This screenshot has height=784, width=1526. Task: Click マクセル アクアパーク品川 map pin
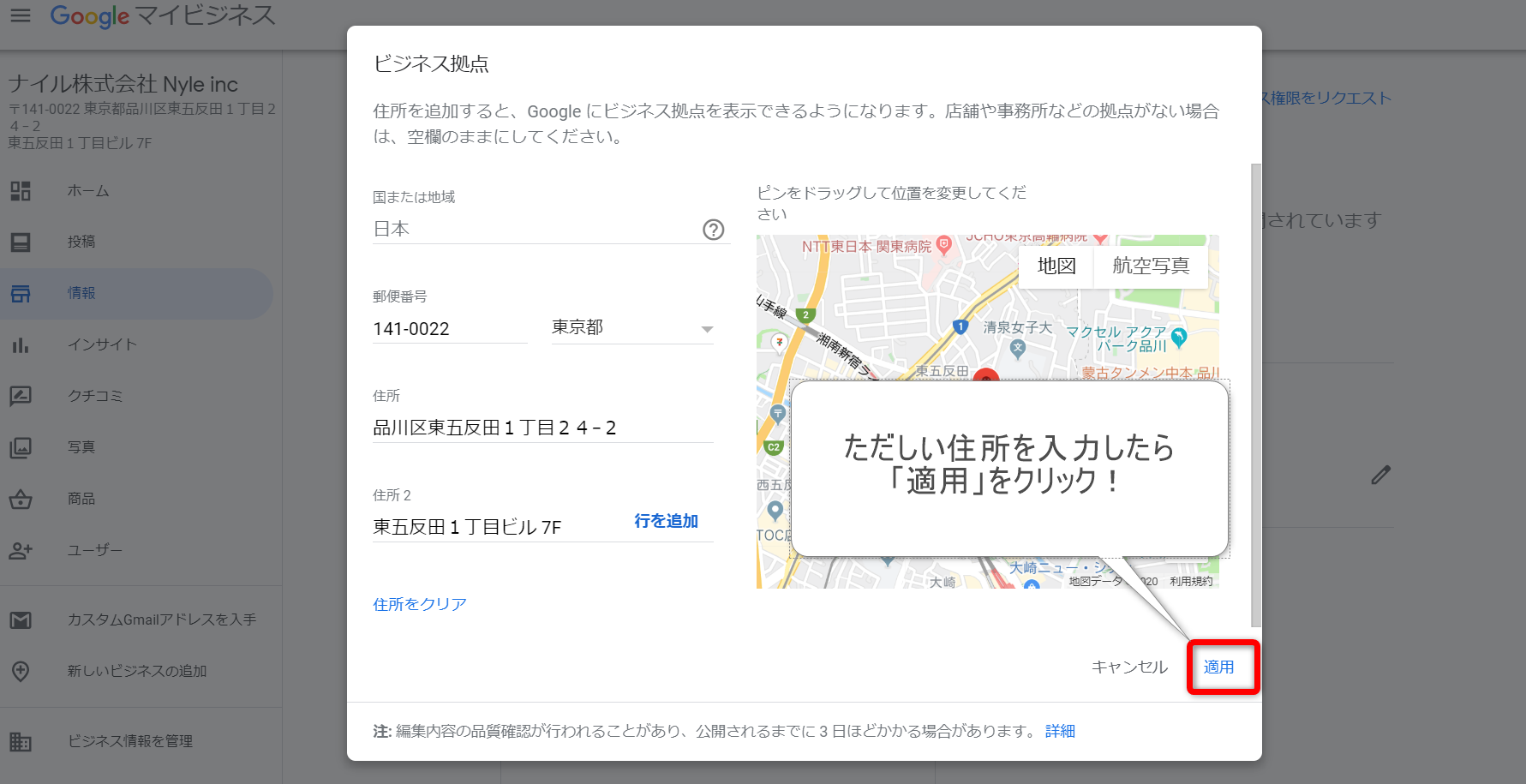(1179, 337)
